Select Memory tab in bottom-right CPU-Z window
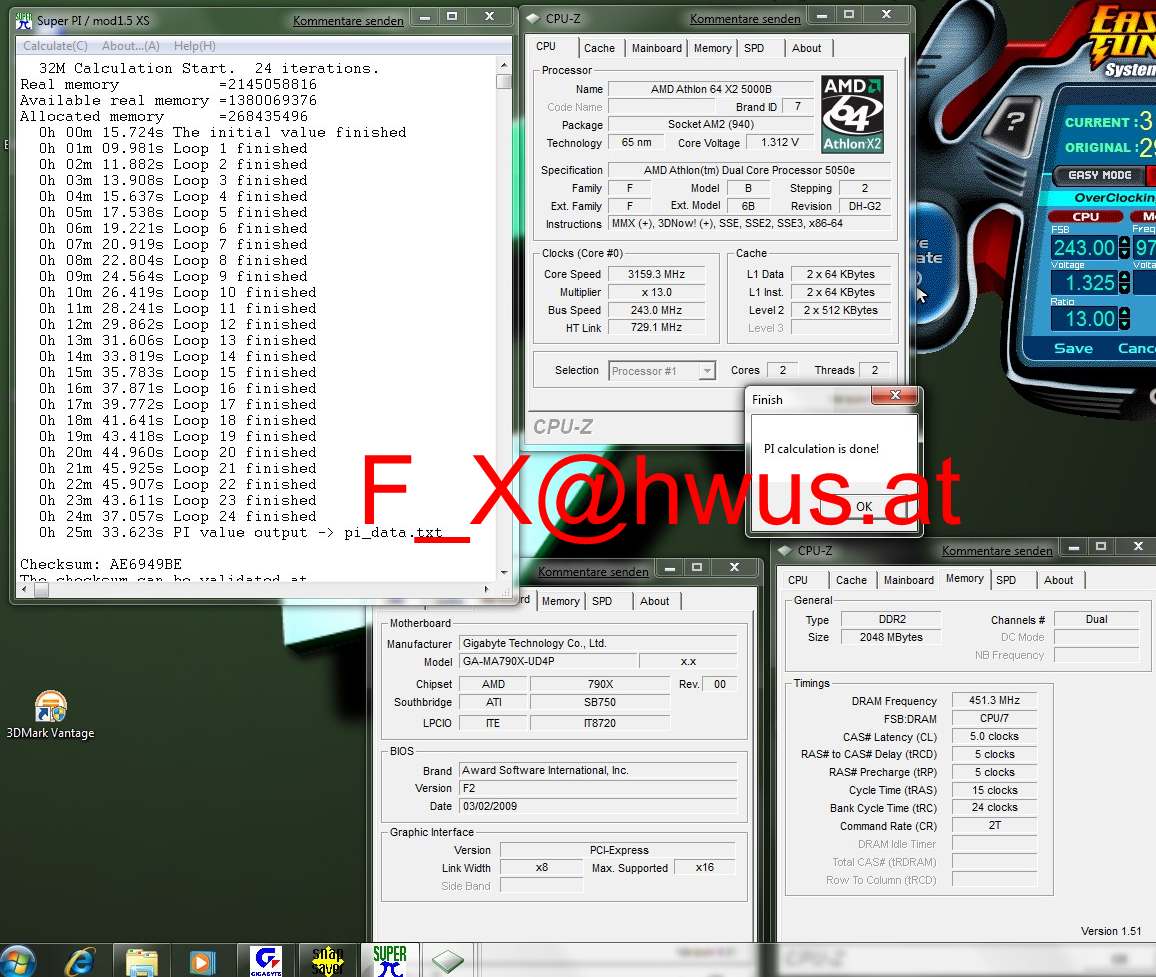The width and height of the screenshot is (1156, 977). tap(964, 579)
